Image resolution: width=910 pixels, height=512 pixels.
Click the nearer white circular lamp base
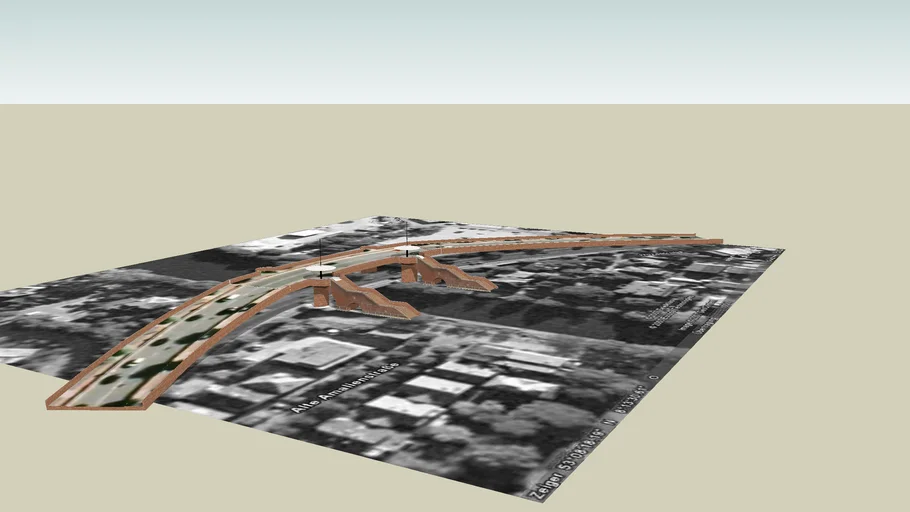pos(321,272)
